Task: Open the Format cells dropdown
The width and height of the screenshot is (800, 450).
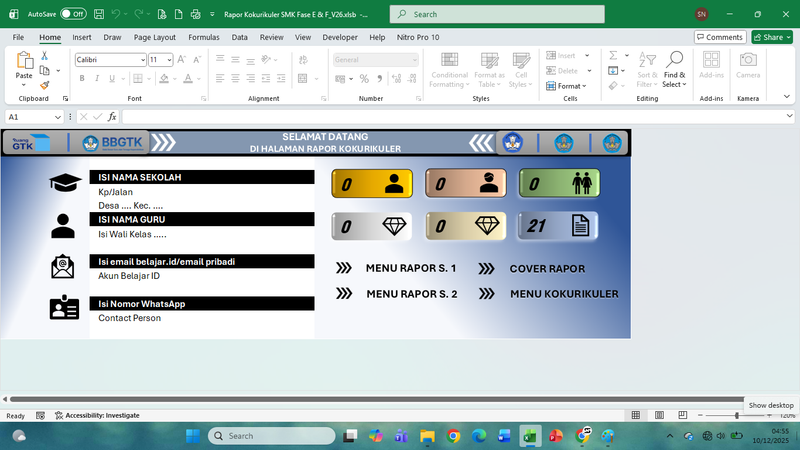Action: pyautogui.click(x=566, y=86)
